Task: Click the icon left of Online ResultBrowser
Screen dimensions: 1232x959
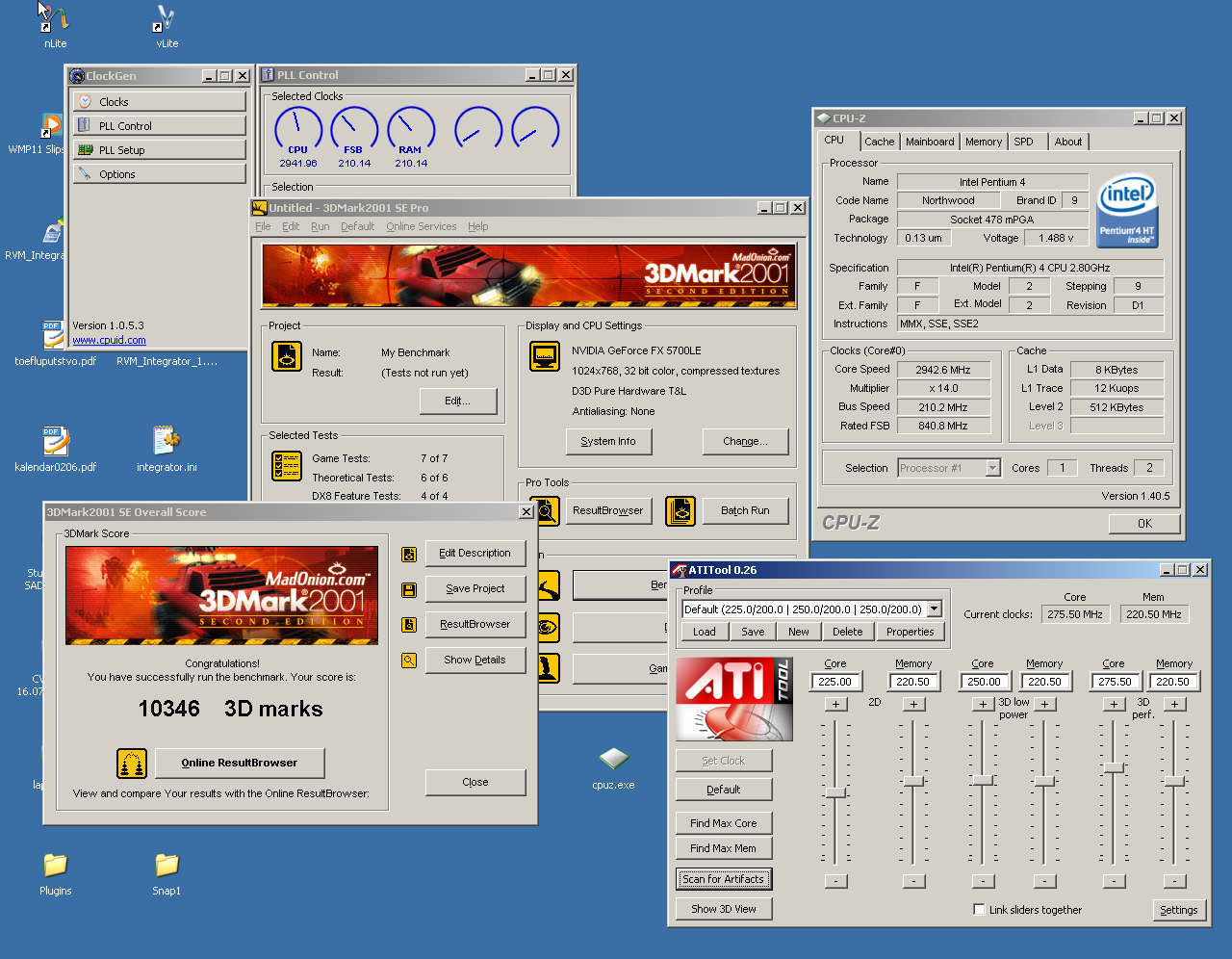Action: (132, 764)
